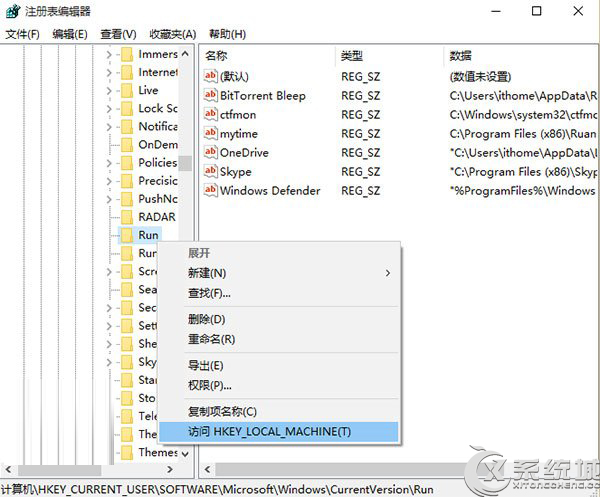The image size is (600, 497).
Task: Select the C:\Windows\system32\ctfmo data cell
Action: pos(523,114)
